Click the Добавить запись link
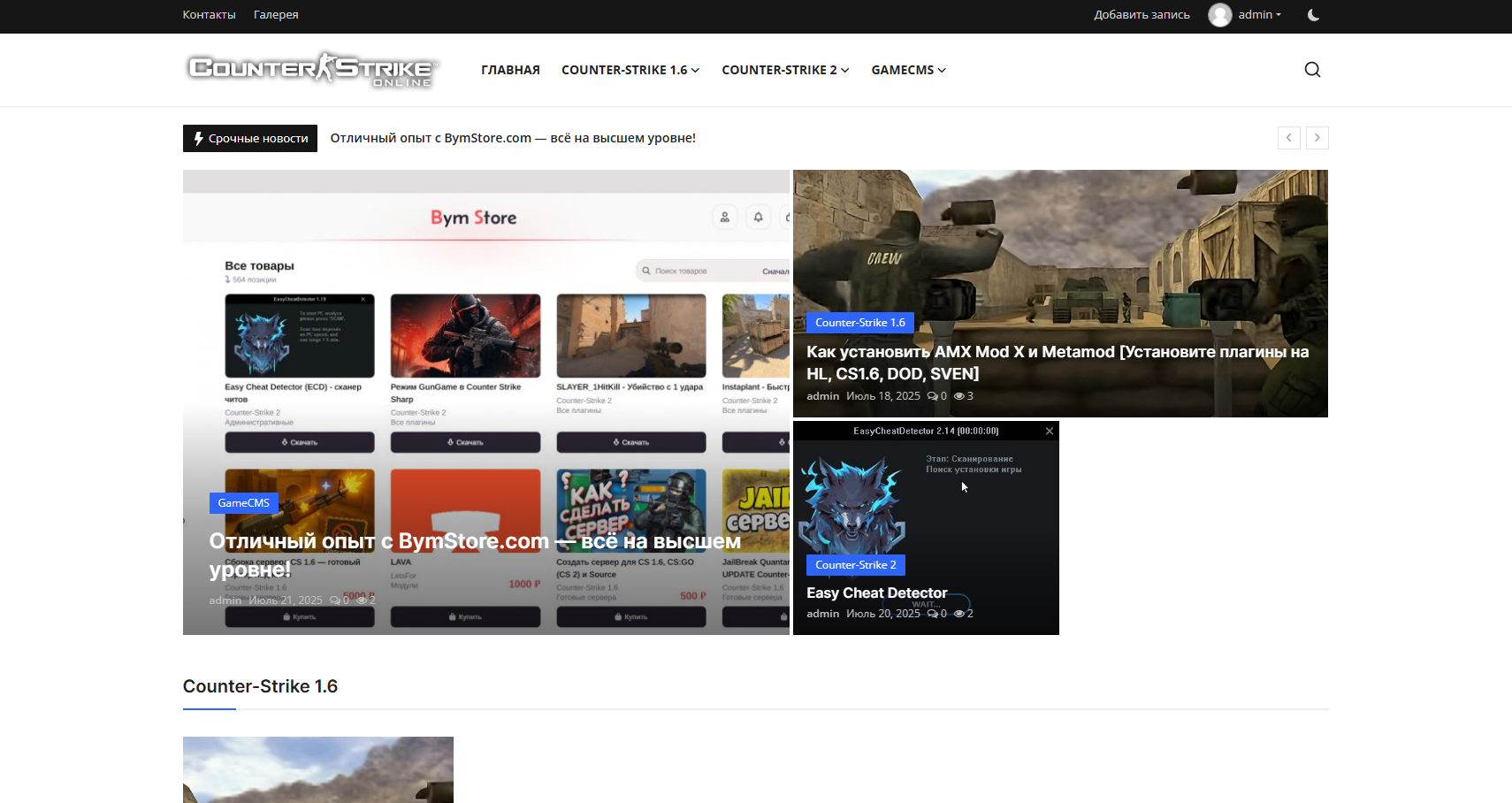Image resolution: width=1512 pixels, height=803 pixels. pos(1142,15)
